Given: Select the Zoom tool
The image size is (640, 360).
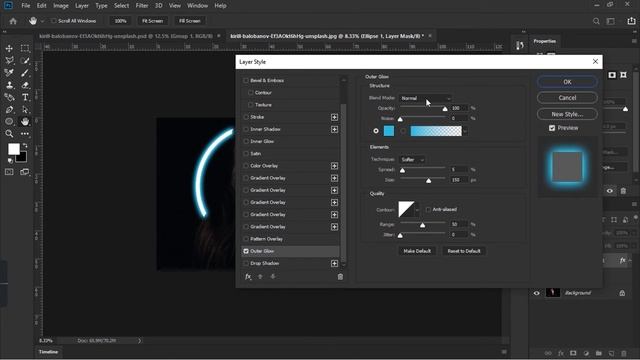Looking at the screenshot, I should [9, 133].
